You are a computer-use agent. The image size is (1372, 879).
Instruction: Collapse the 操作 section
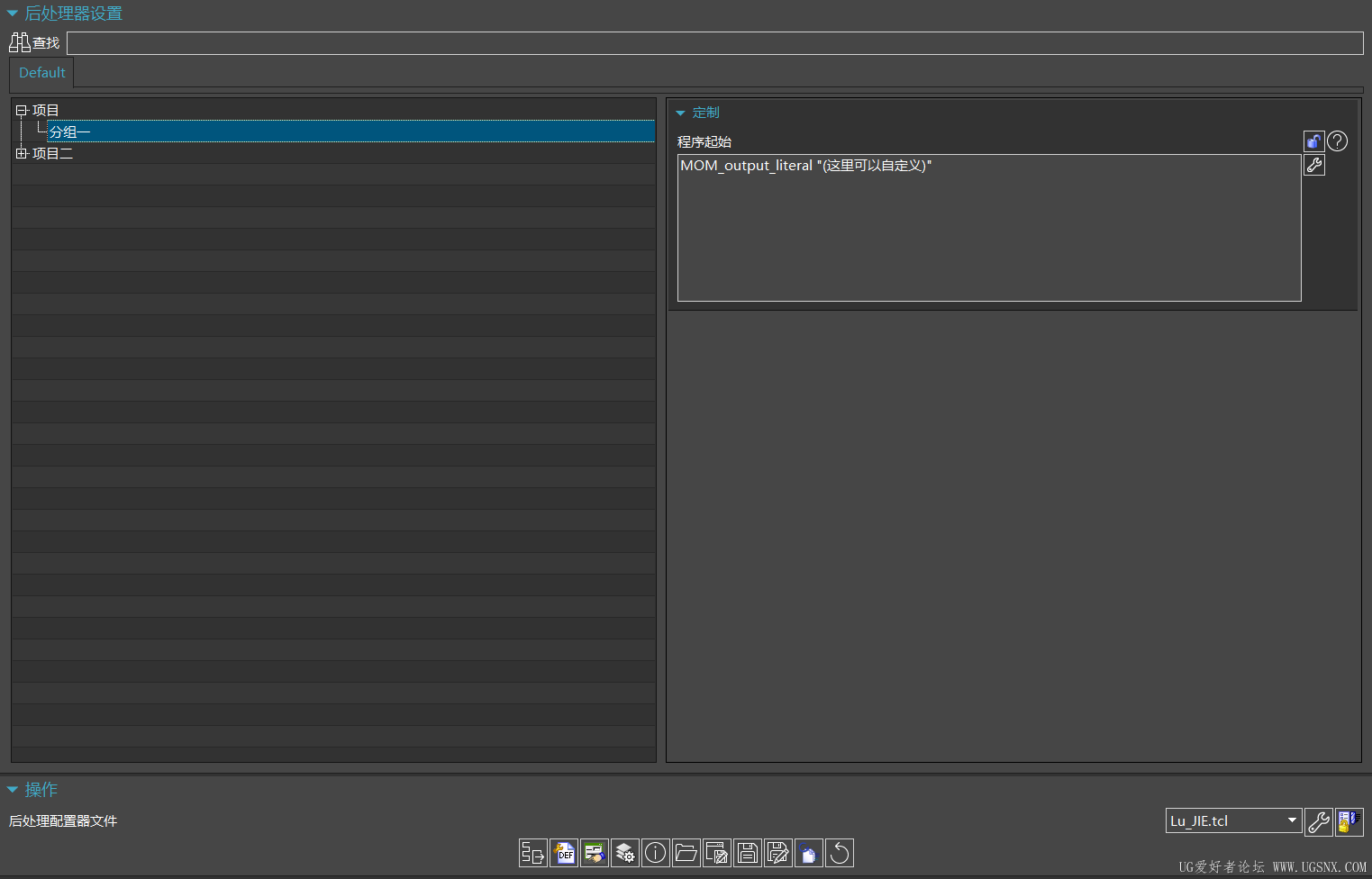[13, 790]
